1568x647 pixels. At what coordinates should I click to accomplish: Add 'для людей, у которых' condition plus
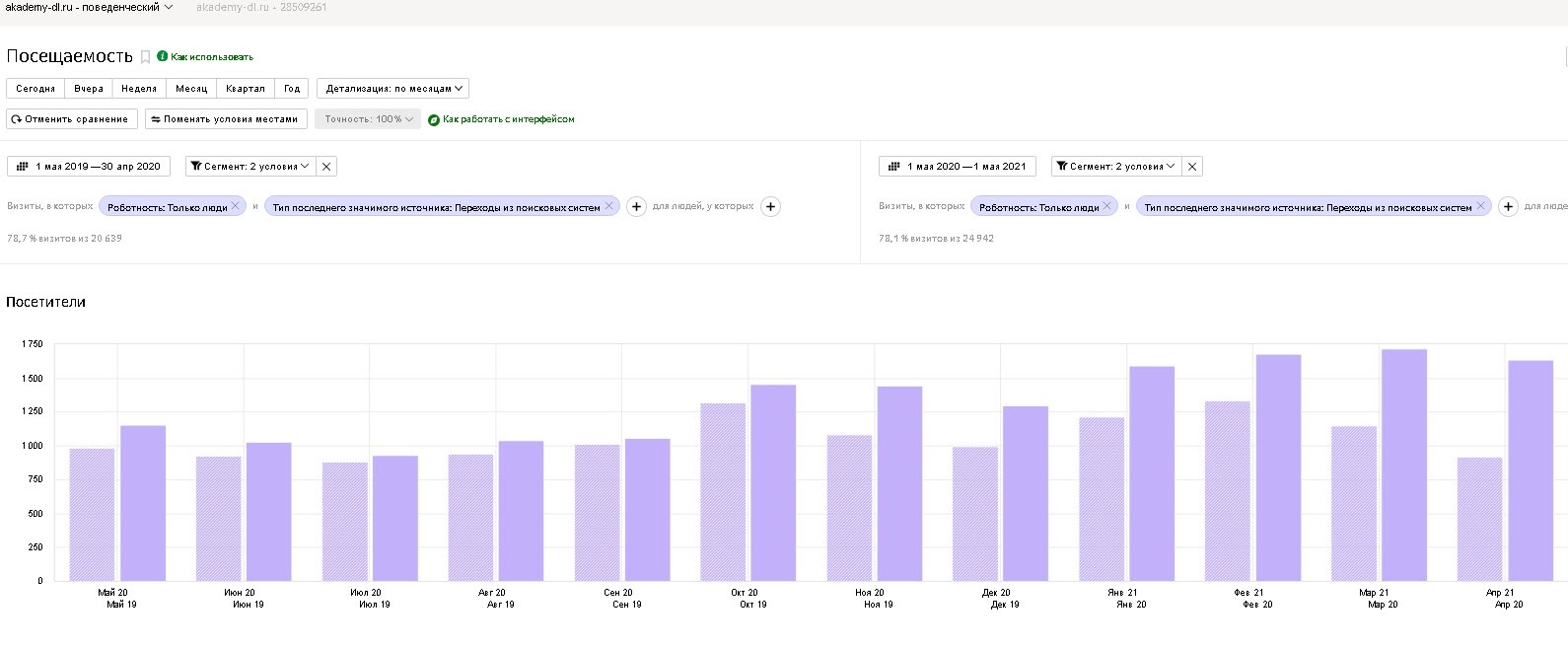click(x=771, y=207)
